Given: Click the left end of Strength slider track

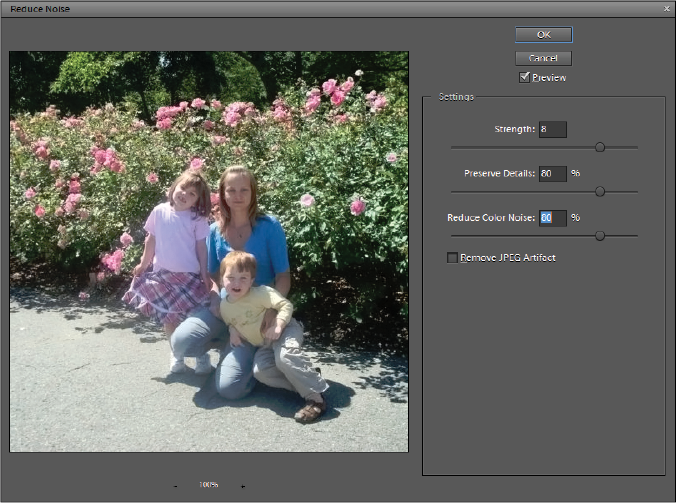Looking at the screenshot, I should (453, 147).
